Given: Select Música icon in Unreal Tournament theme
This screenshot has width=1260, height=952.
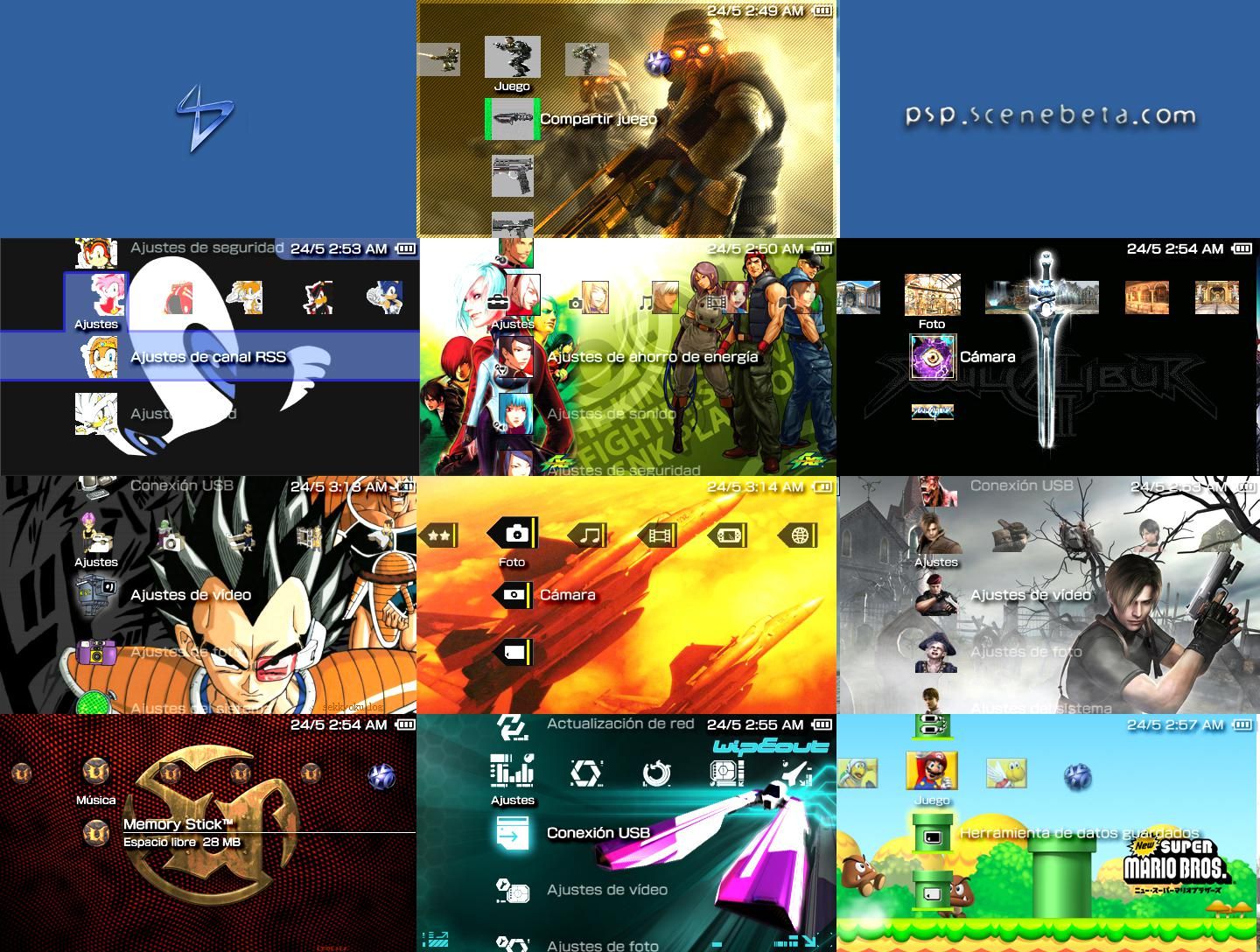Looking at the screenshot, I should pyautogui.click(x=96, y=773).
